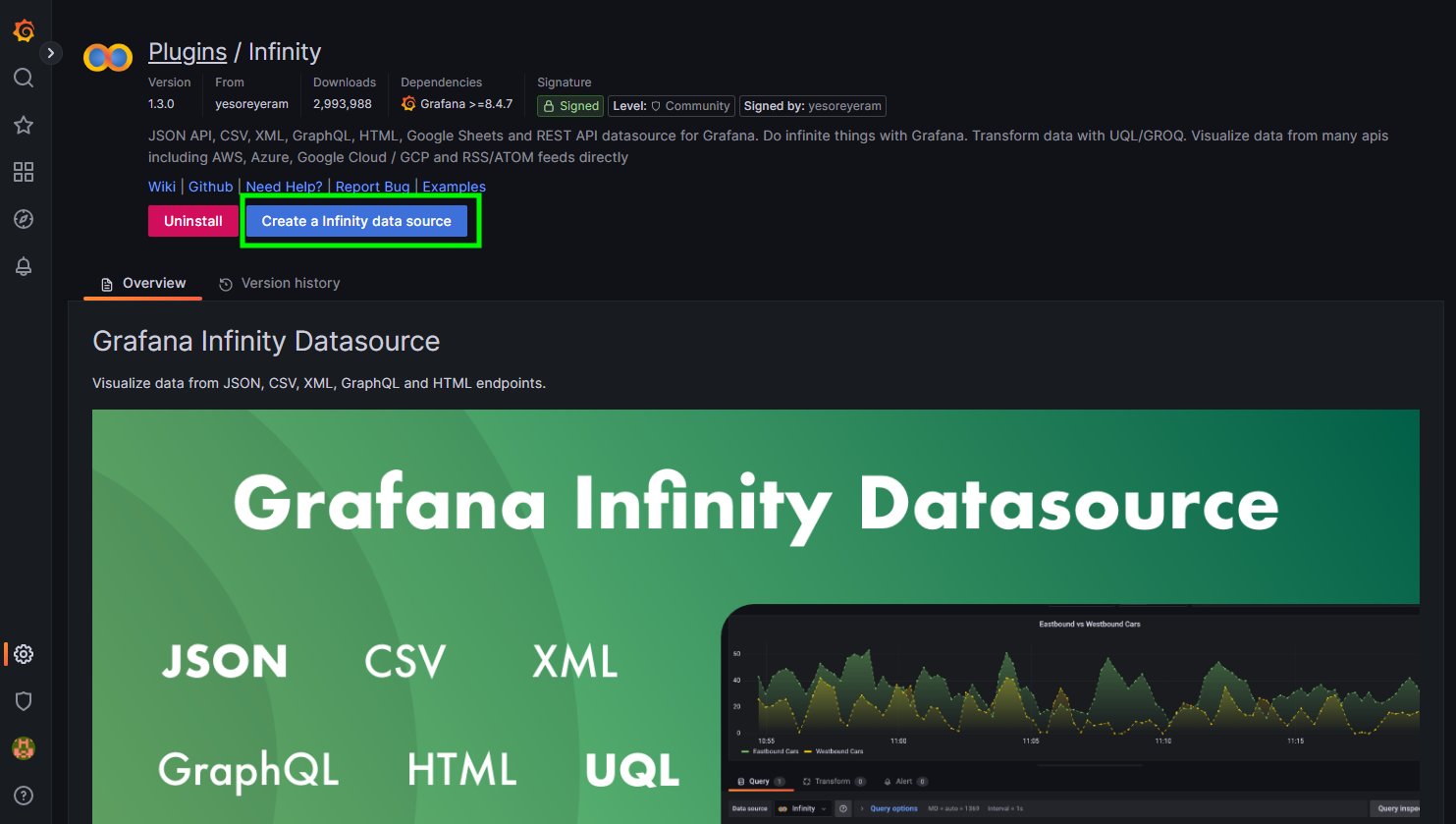Open Help question mark icon
The width and height of the screenshot is (1456, 824).
point(24,796)
